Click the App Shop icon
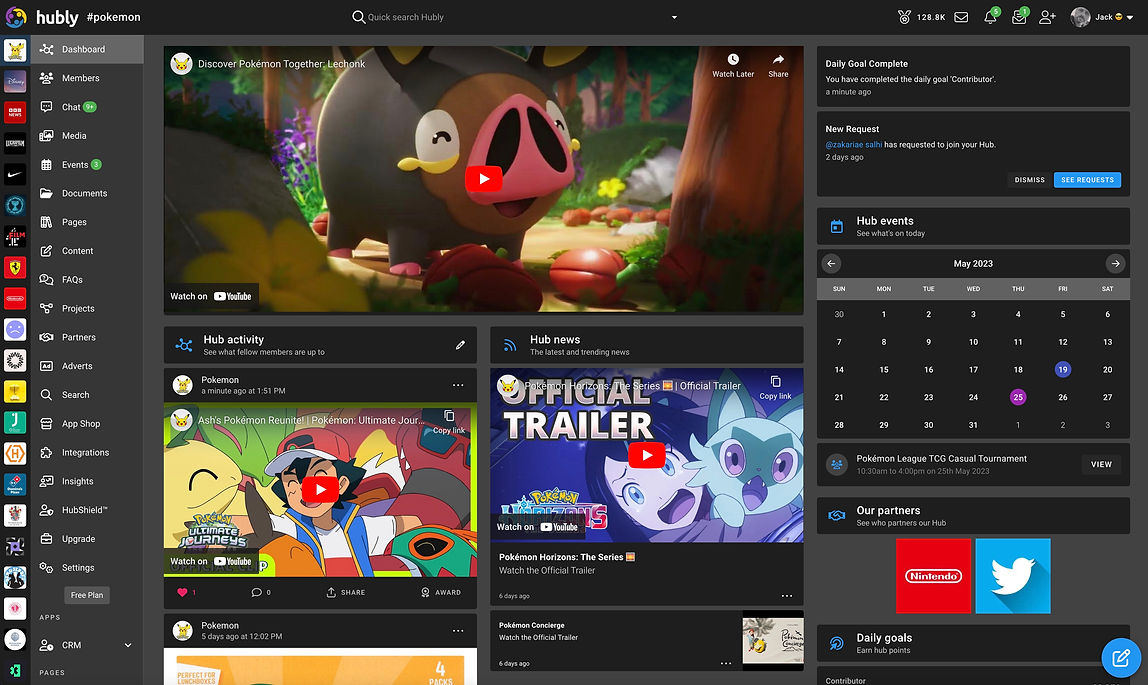Screen dimensions: 1148x685 click(46, 424)
